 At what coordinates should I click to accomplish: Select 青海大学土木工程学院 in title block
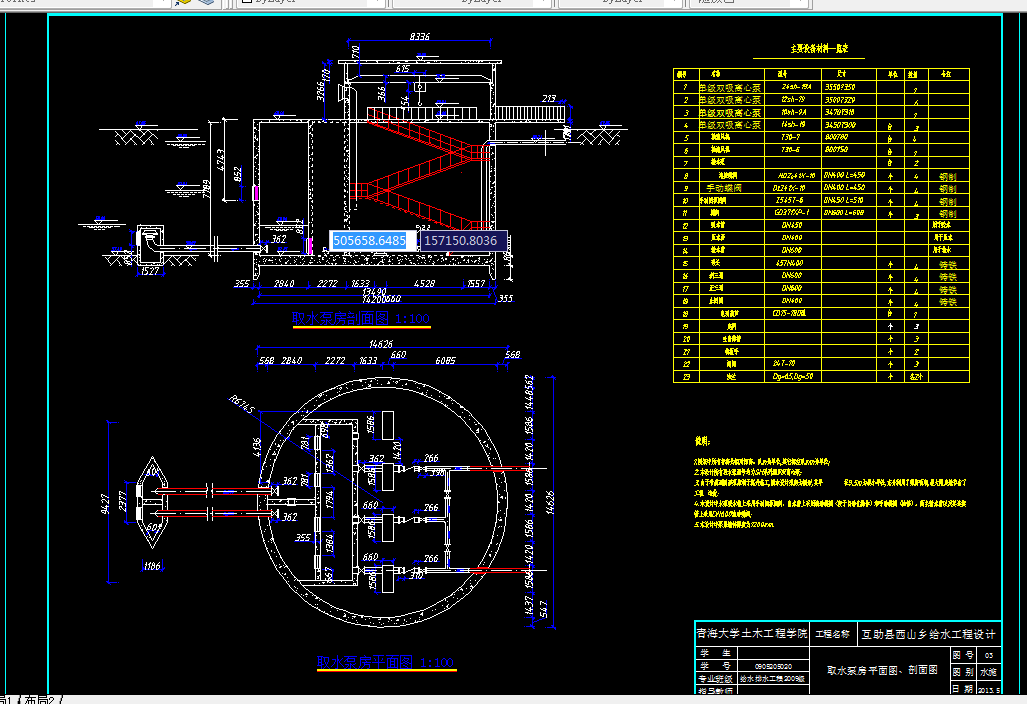tap(751, 633)
